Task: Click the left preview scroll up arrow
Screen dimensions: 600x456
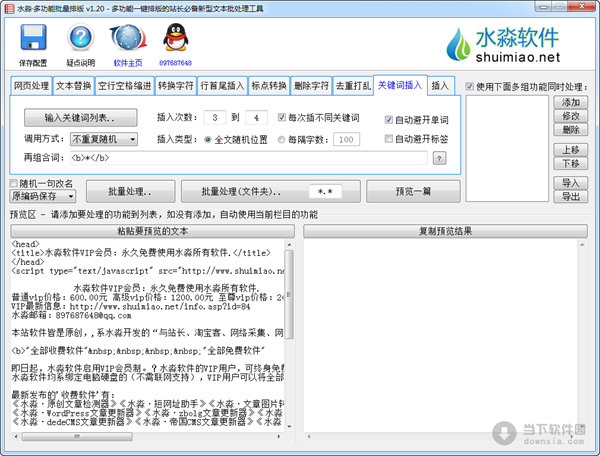Action: click(289, 244)
